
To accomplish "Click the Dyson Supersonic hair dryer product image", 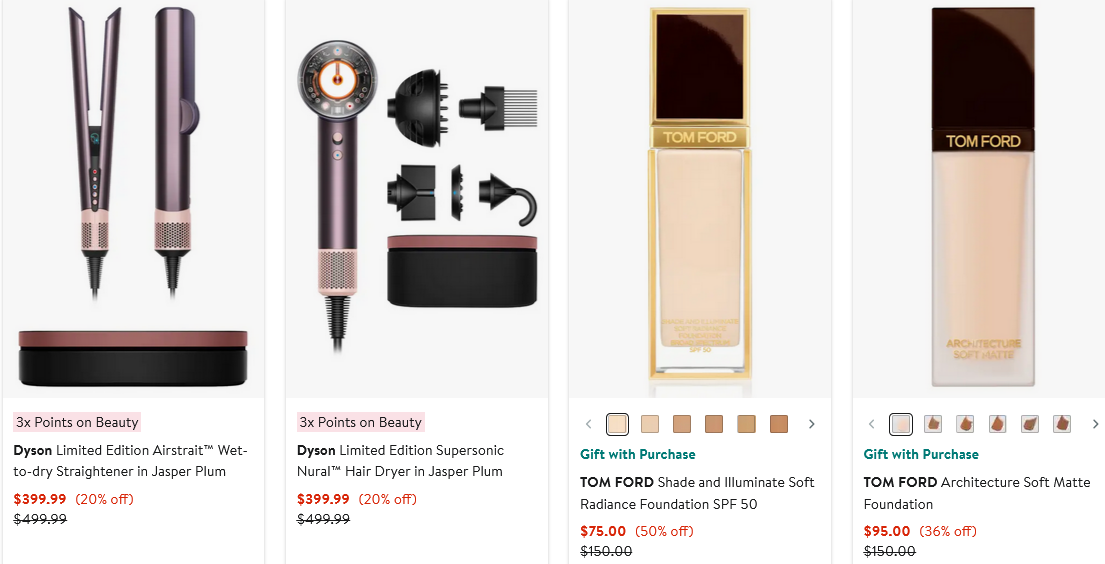I will pyautogui.click(x=416, y=198).
